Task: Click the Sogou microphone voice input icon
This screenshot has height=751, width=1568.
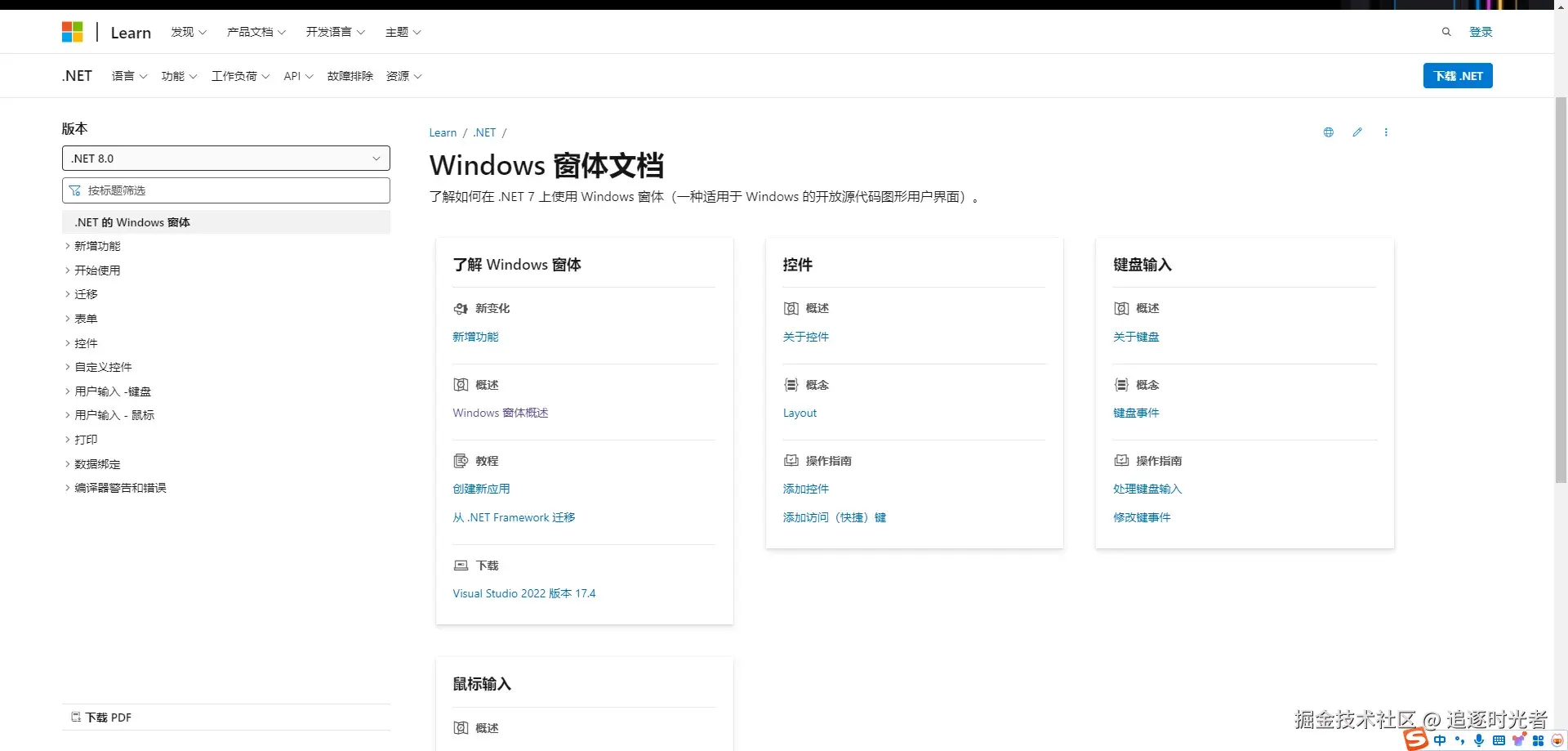Action: point(1479,740)
